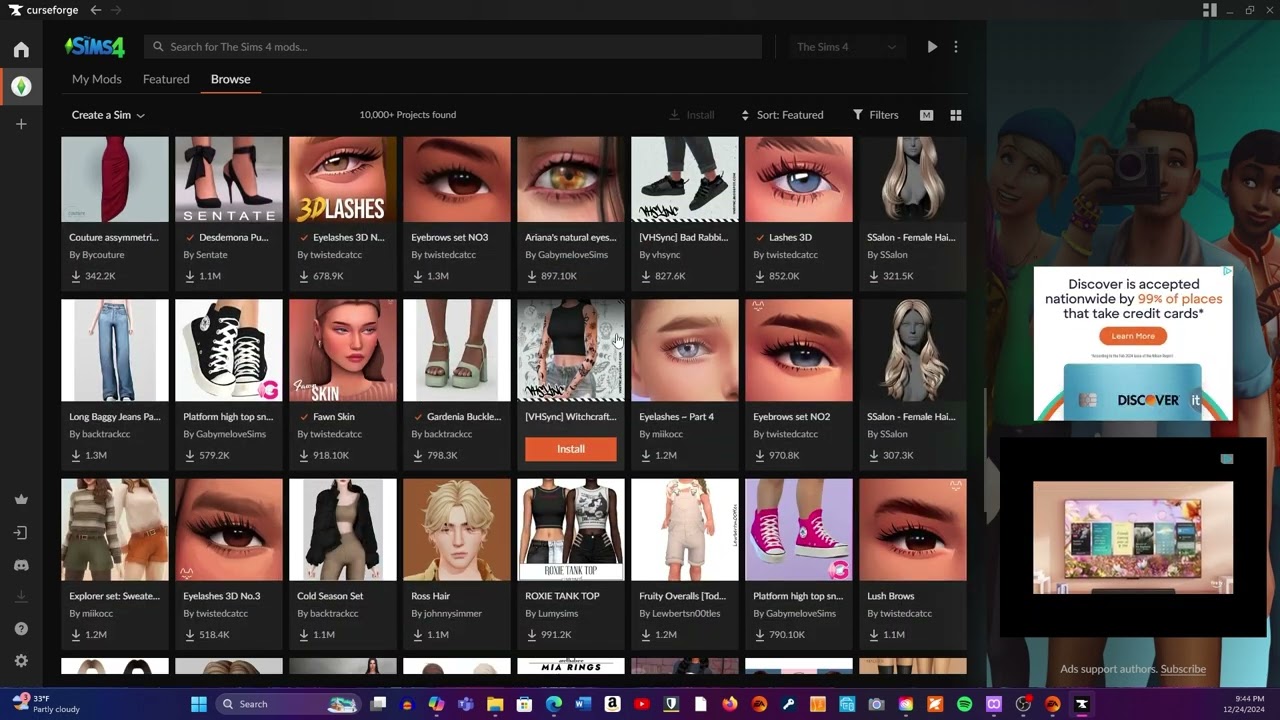Click the [VHSync] Bad Rabbi title

(x=685, y=238)
